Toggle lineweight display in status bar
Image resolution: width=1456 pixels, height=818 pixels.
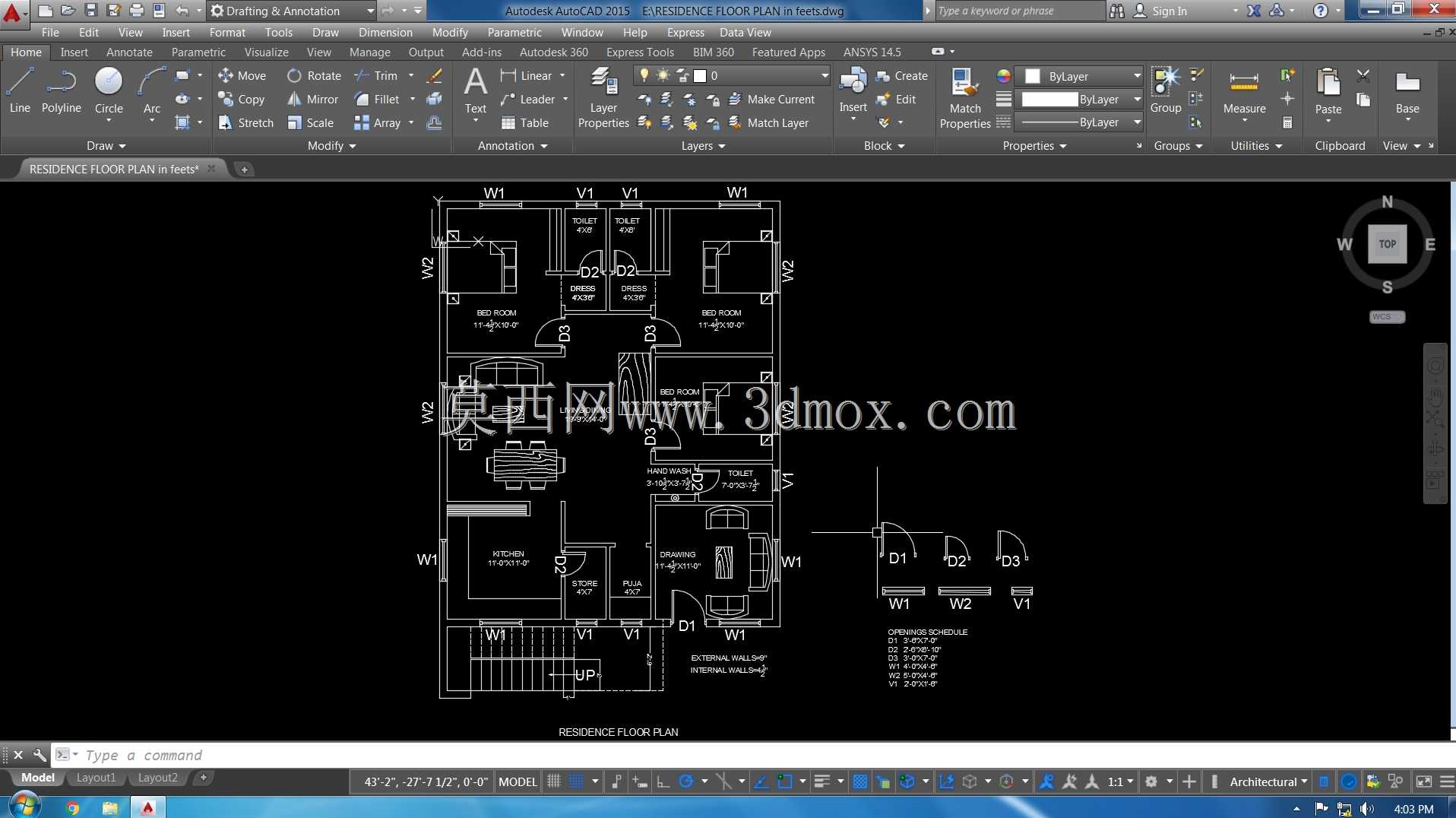(x=821, y=782)
